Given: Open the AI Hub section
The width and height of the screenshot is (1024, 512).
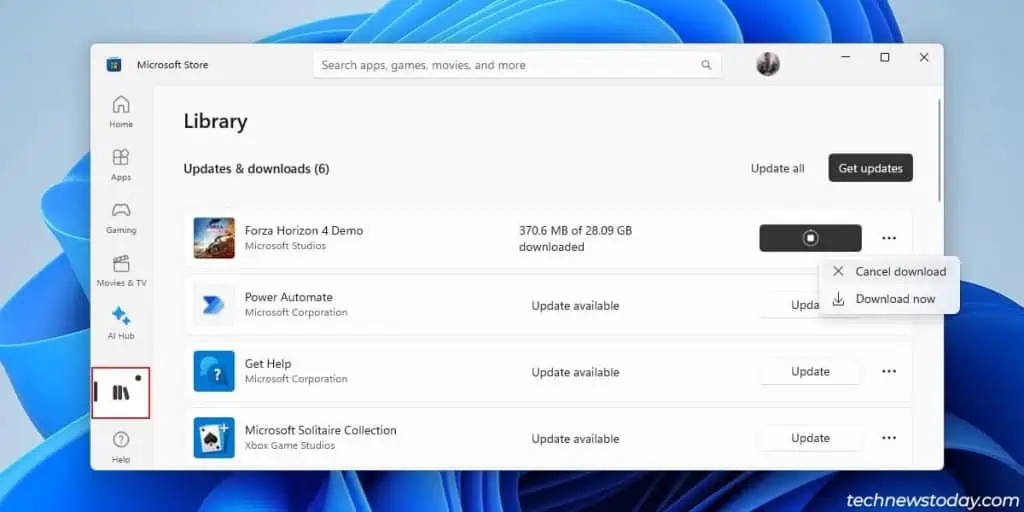Looking at the screenshot, I should [121, 323].
